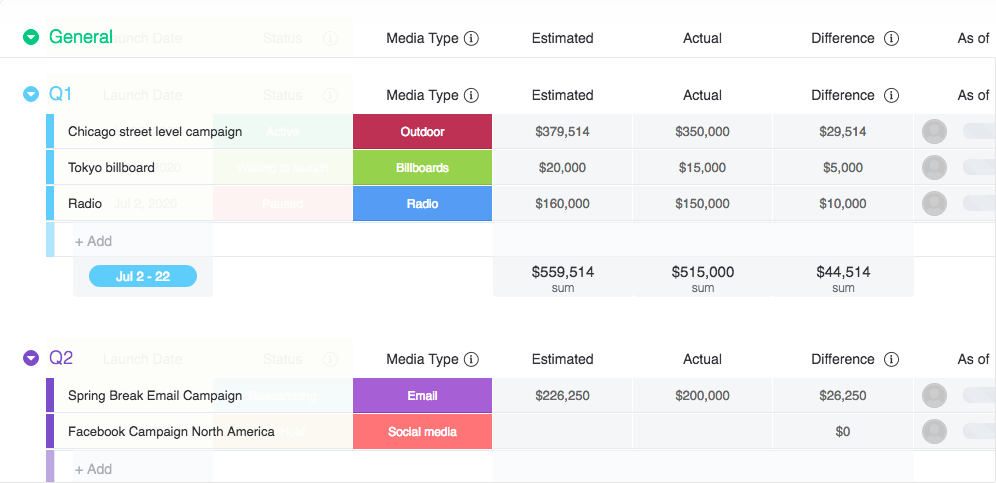Image resolution: width=996 pixels, height=483 pixels.
Task: Open person avatar in Radio row
Action: pos(934,204)
